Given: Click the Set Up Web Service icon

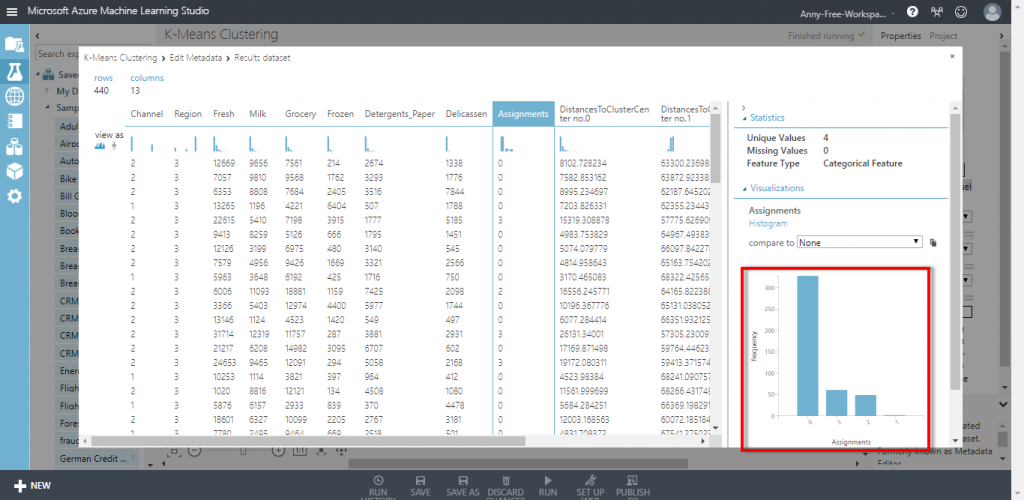Looking at the screenshot, I should click(590, 480).
